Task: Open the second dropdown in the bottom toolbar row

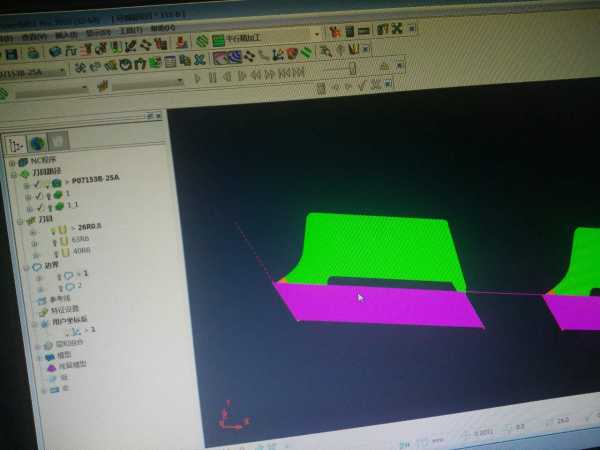Action: pos(179,81)
